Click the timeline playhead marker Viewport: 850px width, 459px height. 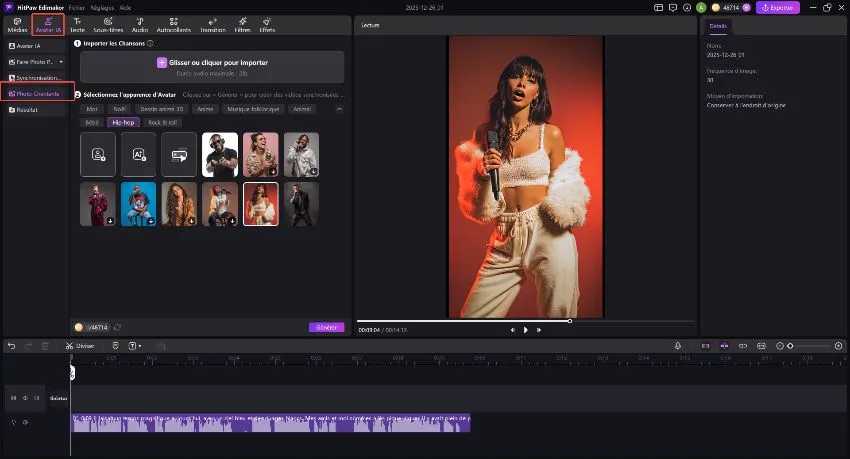pos(72,372)
